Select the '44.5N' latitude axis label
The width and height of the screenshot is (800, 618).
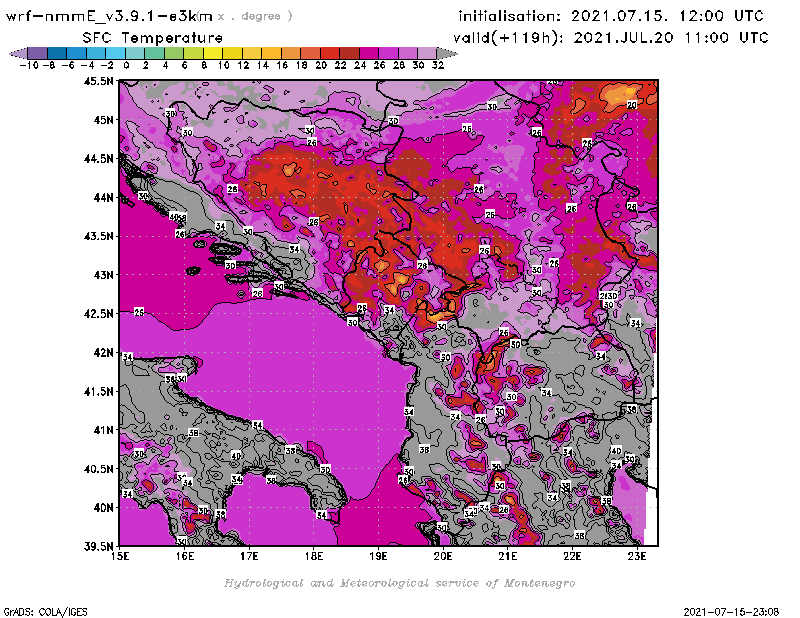[x=99, y=159]
